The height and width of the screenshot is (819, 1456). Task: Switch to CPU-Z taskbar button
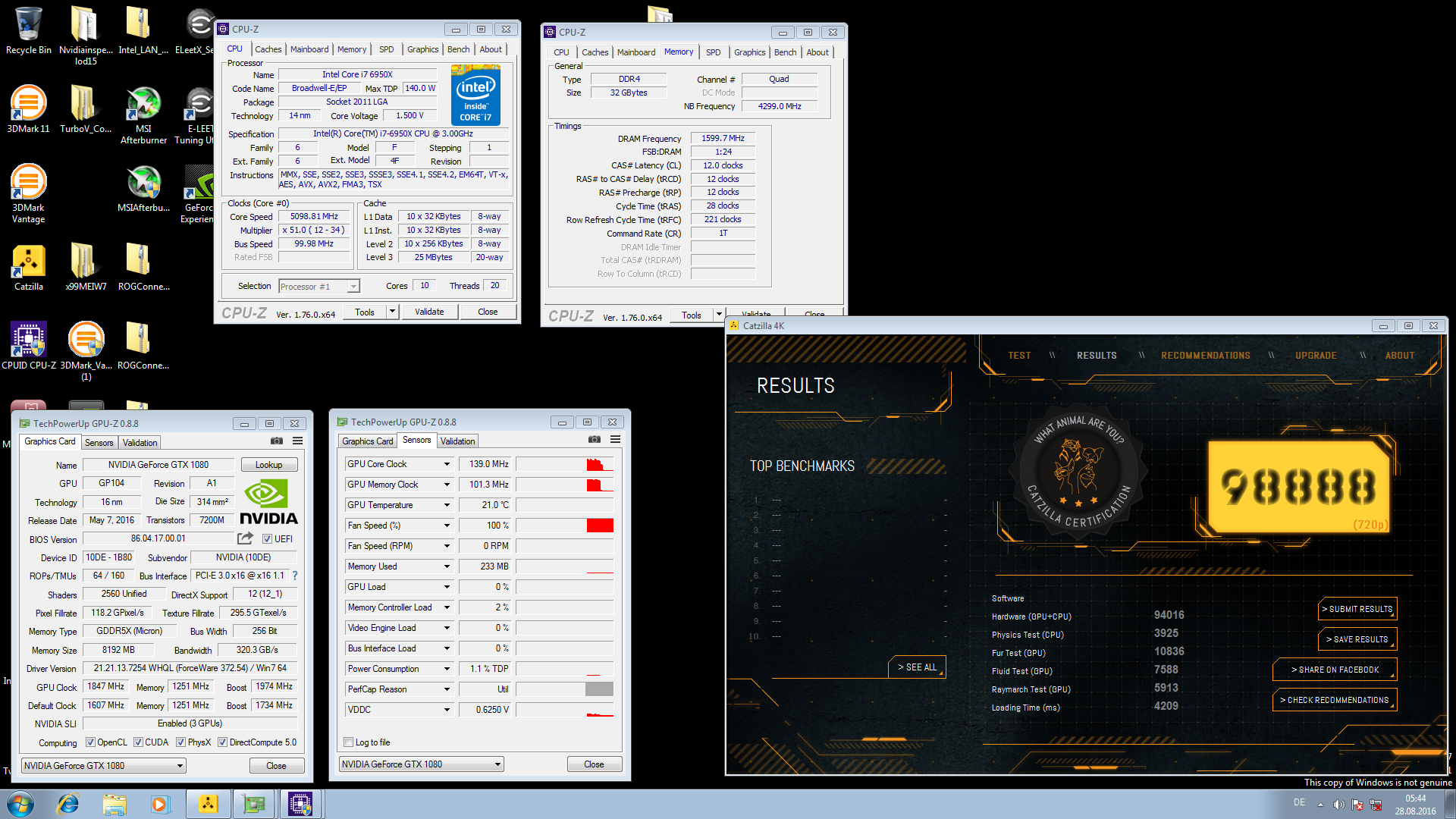pos(300,804)
